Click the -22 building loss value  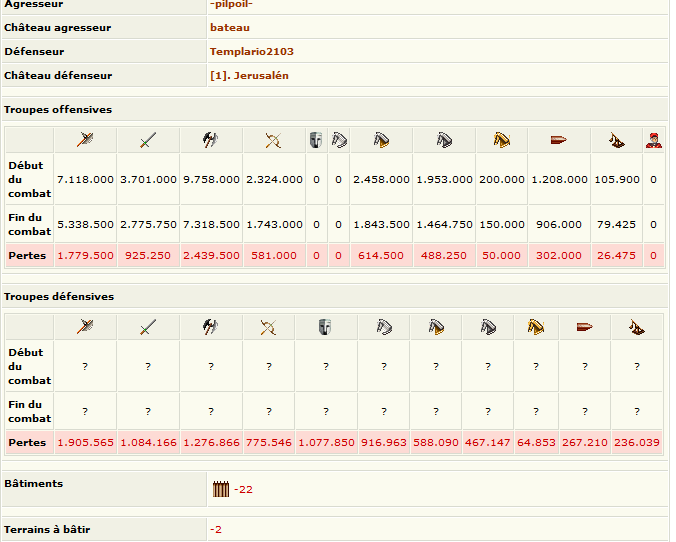click(243, 489)
